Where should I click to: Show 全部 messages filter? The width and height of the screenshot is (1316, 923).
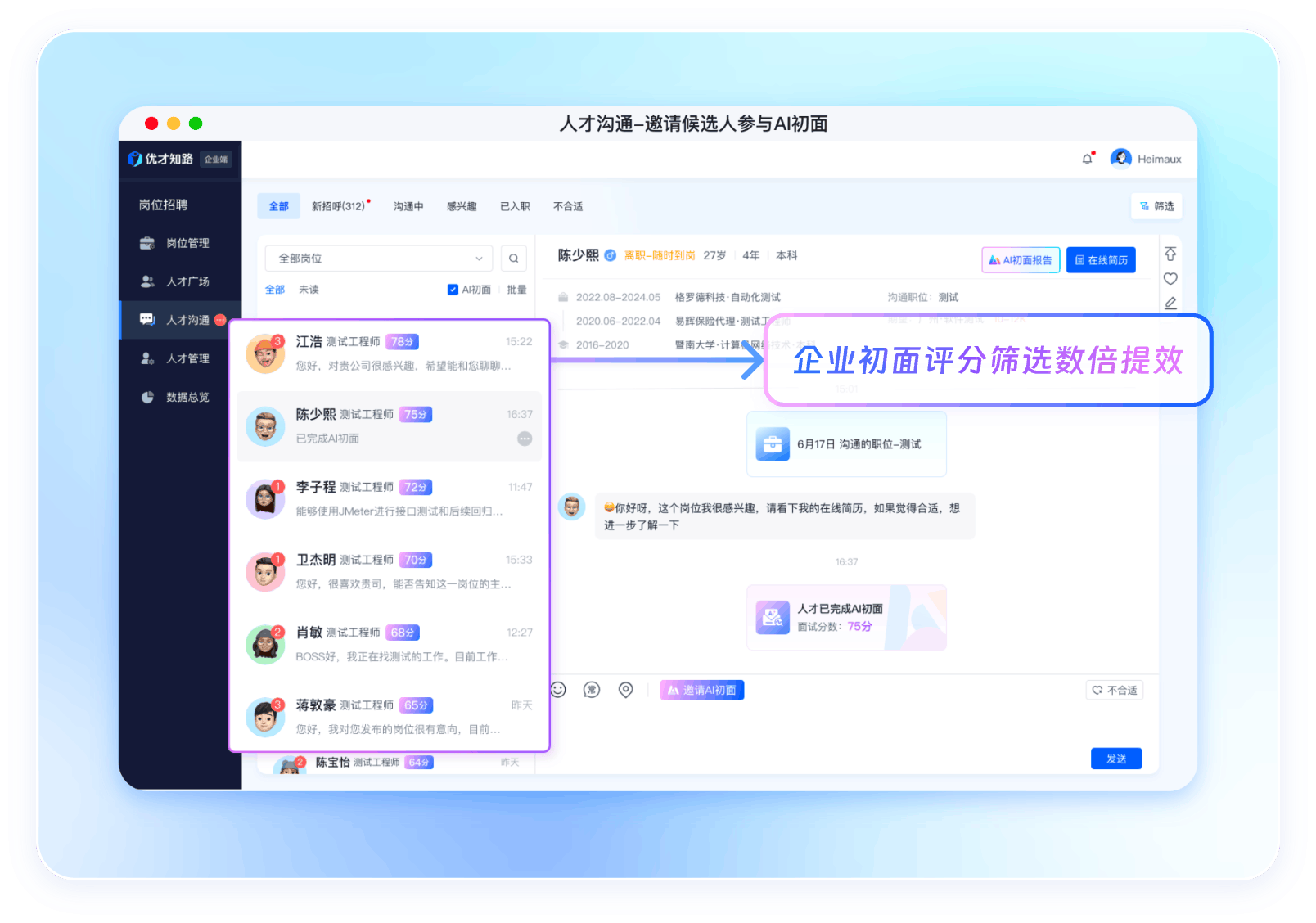click(x=275, y=290)
